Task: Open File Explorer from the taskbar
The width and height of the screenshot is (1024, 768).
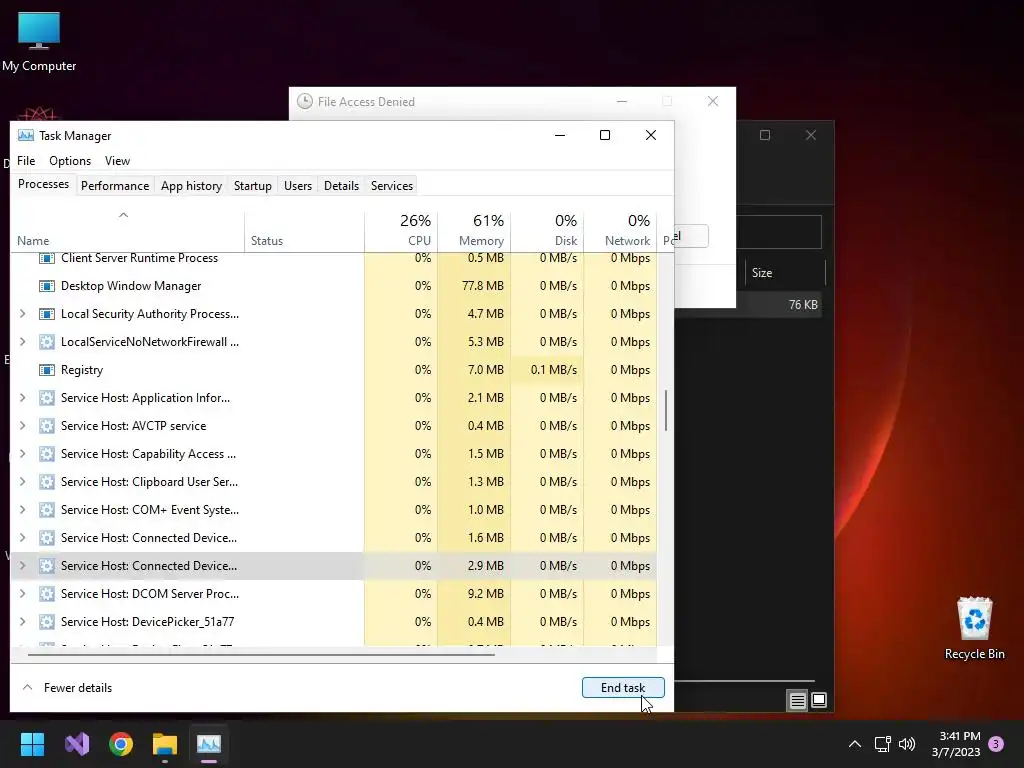Action: point(165,744)
